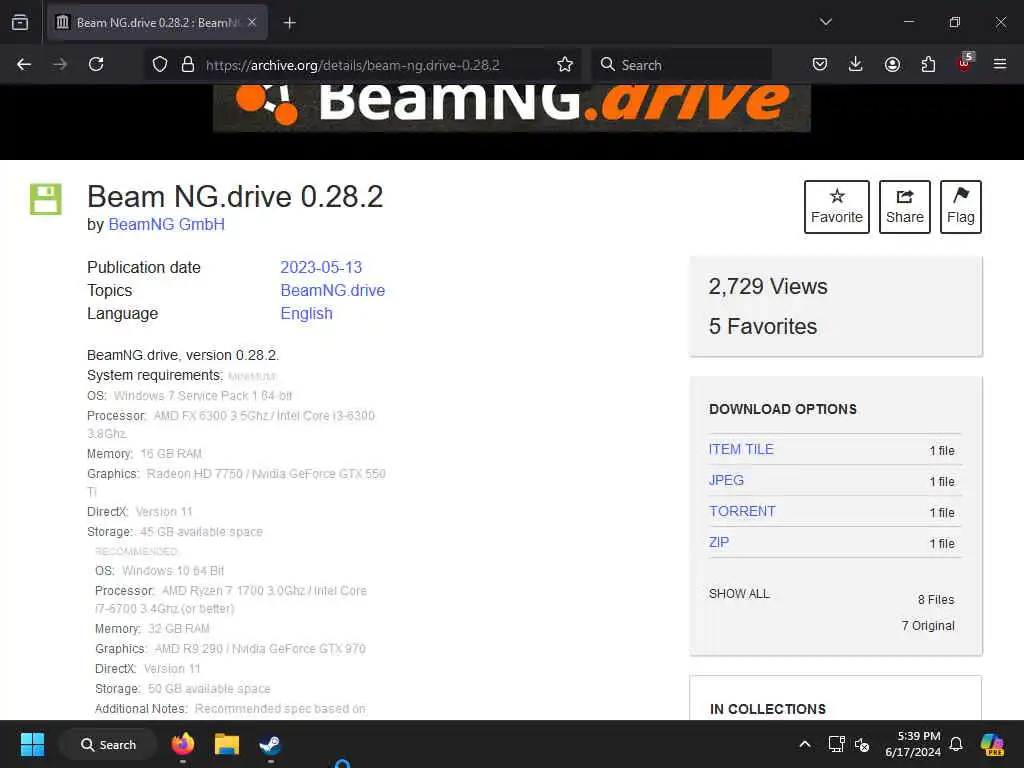The image size is (1024, 768).
Task: Download the TORRENT file
Action: click(x=743, y=511)
